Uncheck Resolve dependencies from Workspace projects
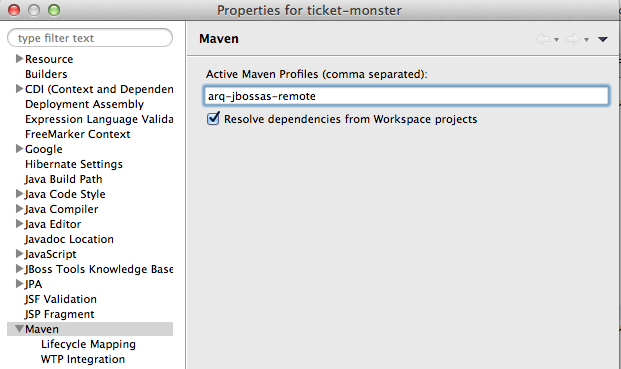 point(213,118)
